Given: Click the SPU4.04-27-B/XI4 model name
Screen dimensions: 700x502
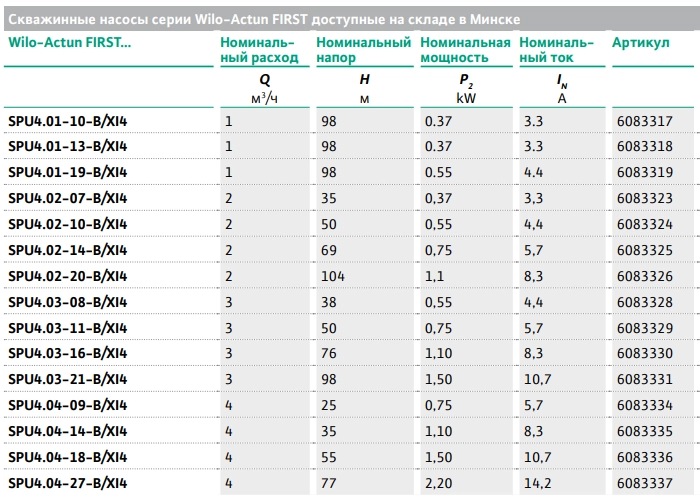Looking at the screenshot, I should point(67,484).
